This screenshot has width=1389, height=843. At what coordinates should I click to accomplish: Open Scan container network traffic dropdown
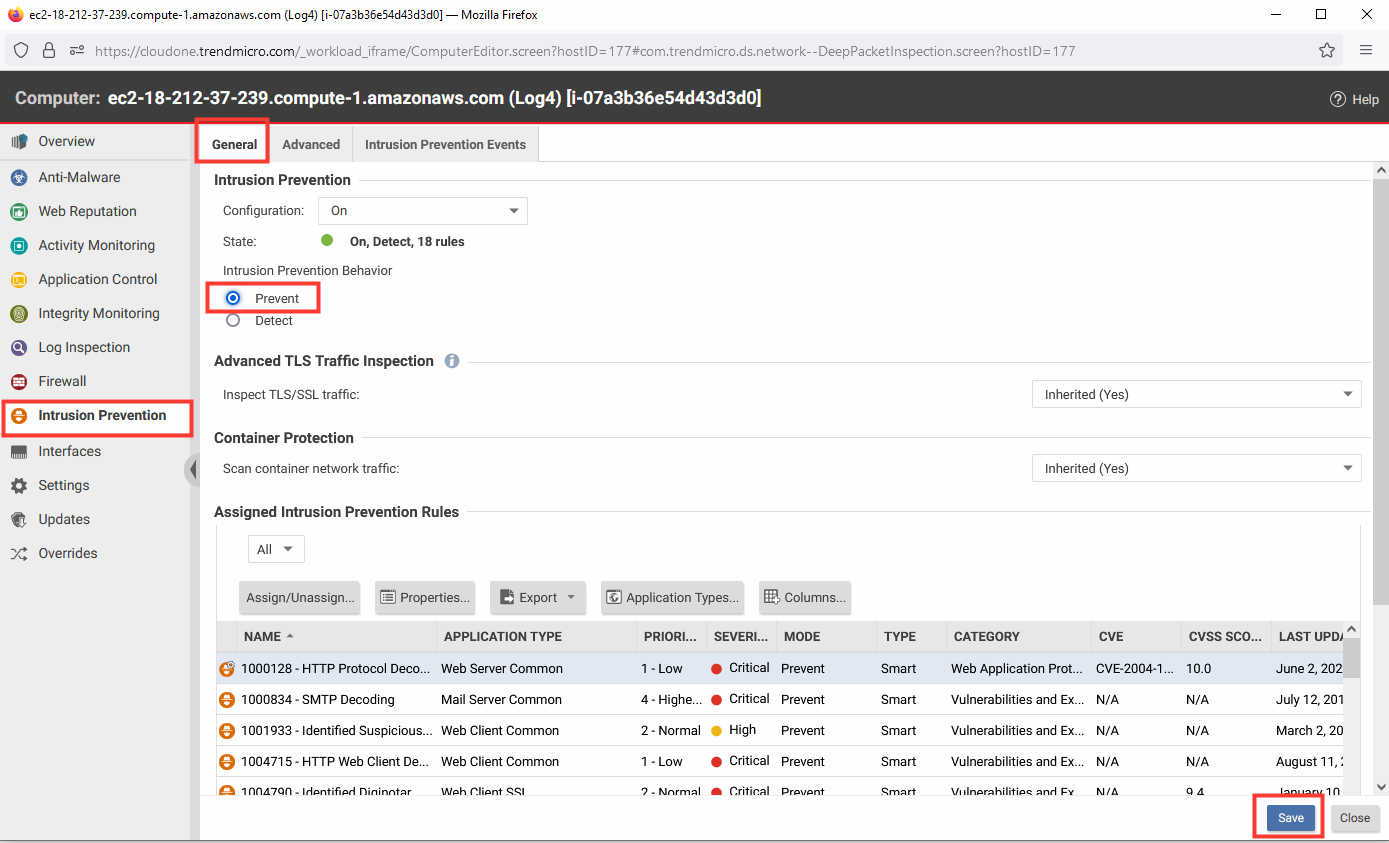(x=1197, y=468)
